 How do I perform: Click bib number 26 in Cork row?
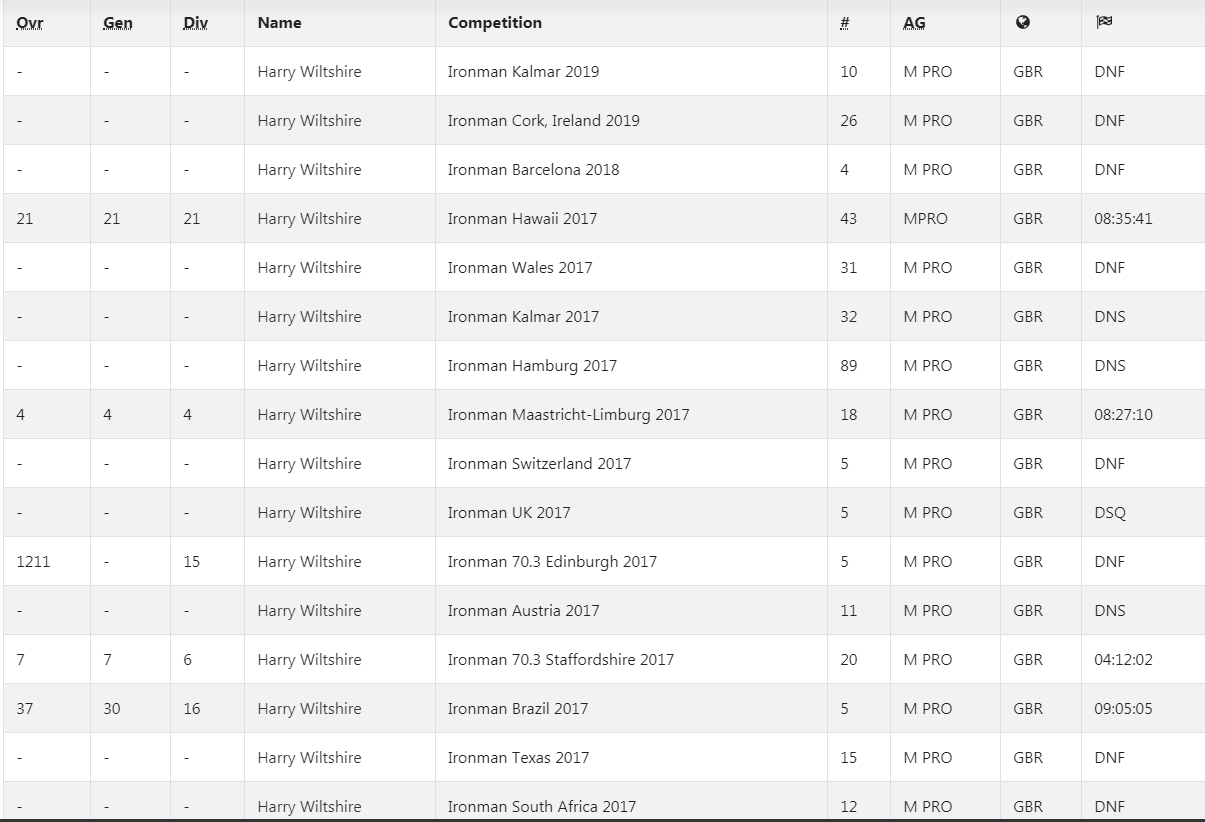[x=848, y=121]
